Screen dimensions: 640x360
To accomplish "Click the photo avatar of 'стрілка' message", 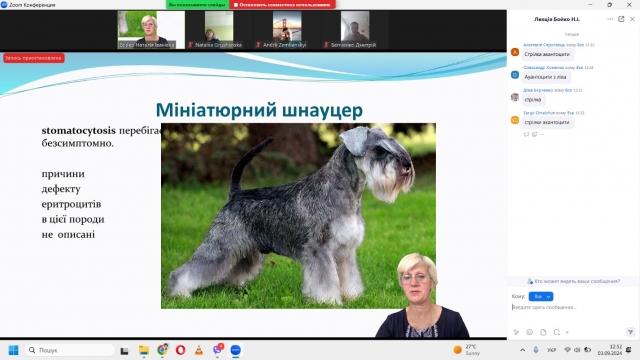I will tap(515, 97).
